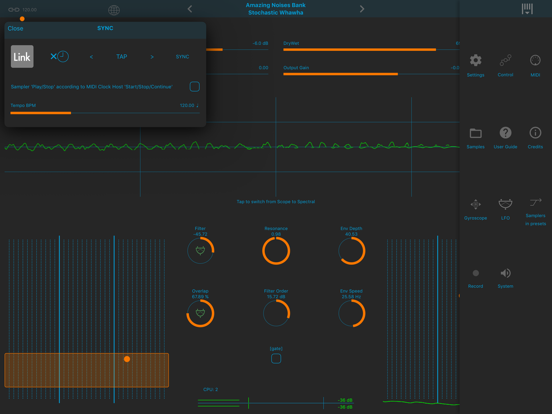This screenshot has width=552, height=414.
Task: Open the System speaker icon
Action: click(x=505, y=273)
